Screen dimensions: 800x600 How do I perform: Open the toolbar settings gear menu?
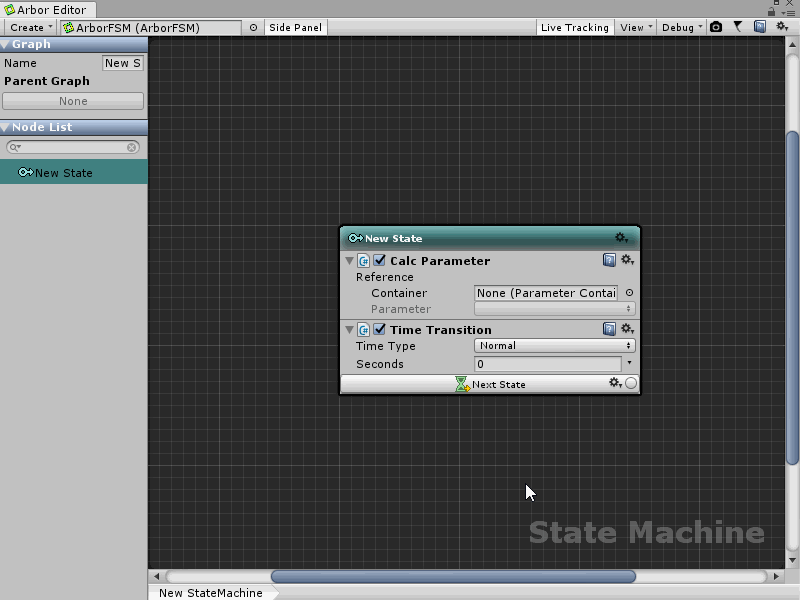pyautogui.click(x=782, y=27)
